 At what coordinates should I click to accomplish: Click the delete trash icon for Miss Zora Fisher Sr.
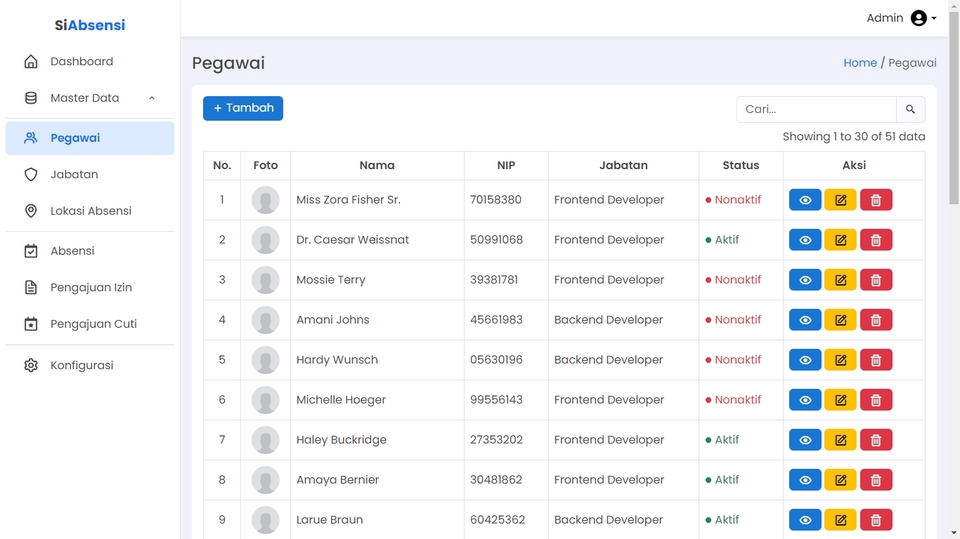click(x=876, y=200)
